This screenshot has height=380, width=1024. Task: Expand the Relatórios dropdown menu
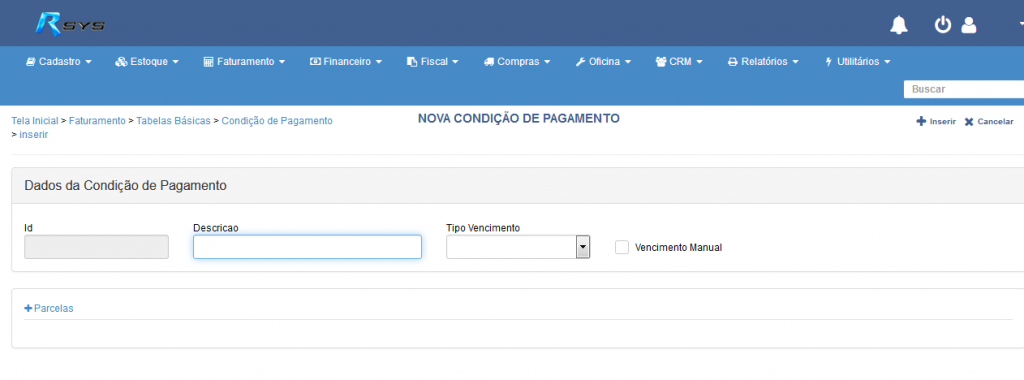[763, 62]
